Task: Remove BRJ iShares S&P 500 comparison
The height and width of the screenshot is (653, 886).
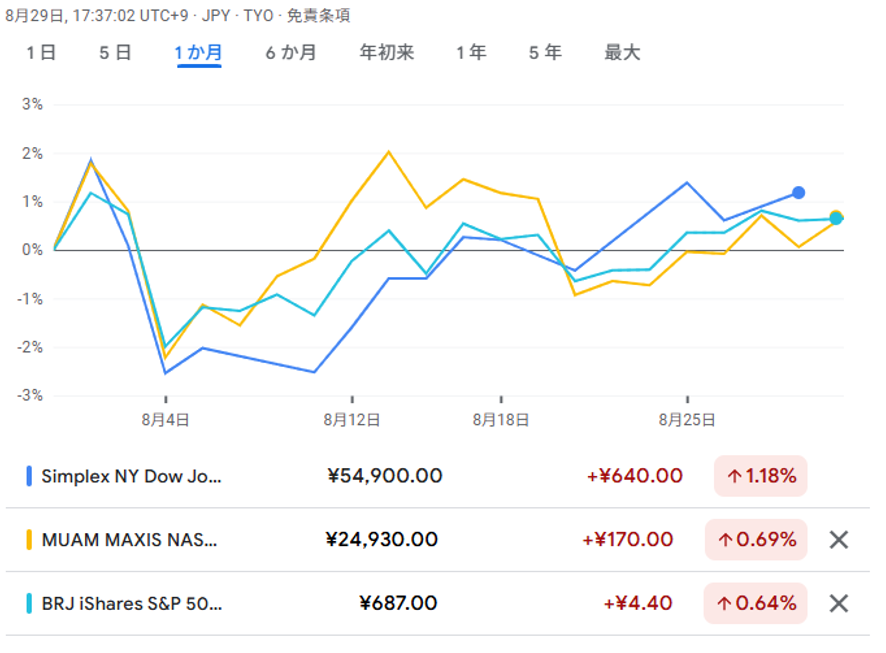Action: (x=838, y=604)
